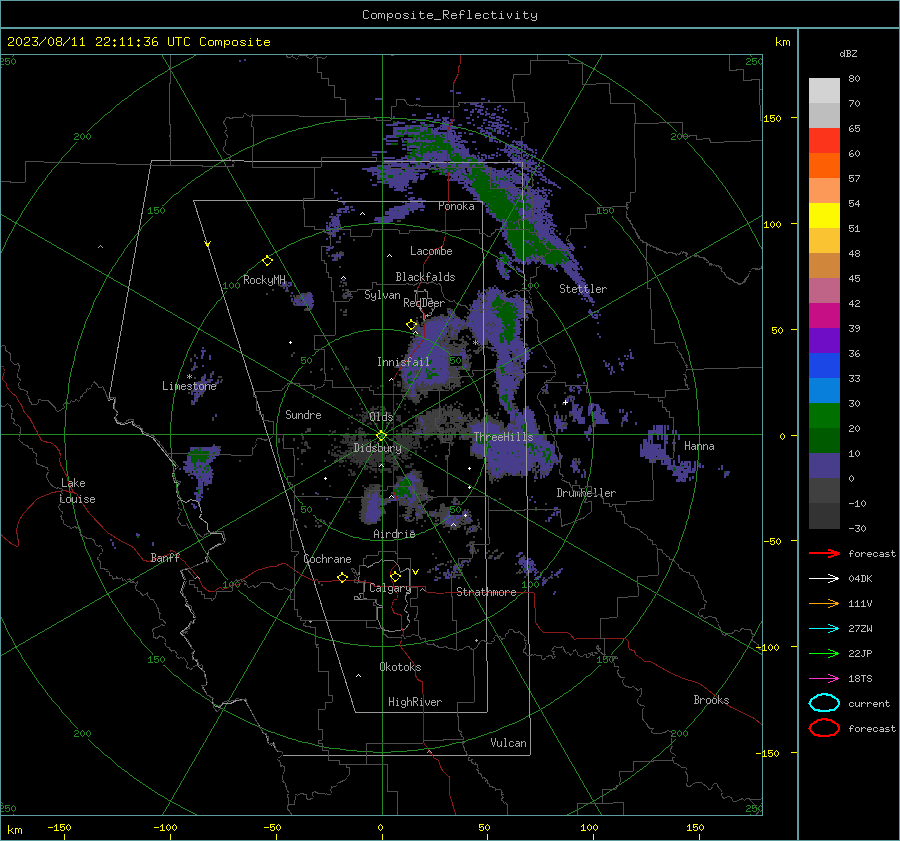This screenshot has height=841, width=900.
Task: Click the yellow diamond at the radar center near Olds
Action: pyautogui.click(x=382, y=436)
